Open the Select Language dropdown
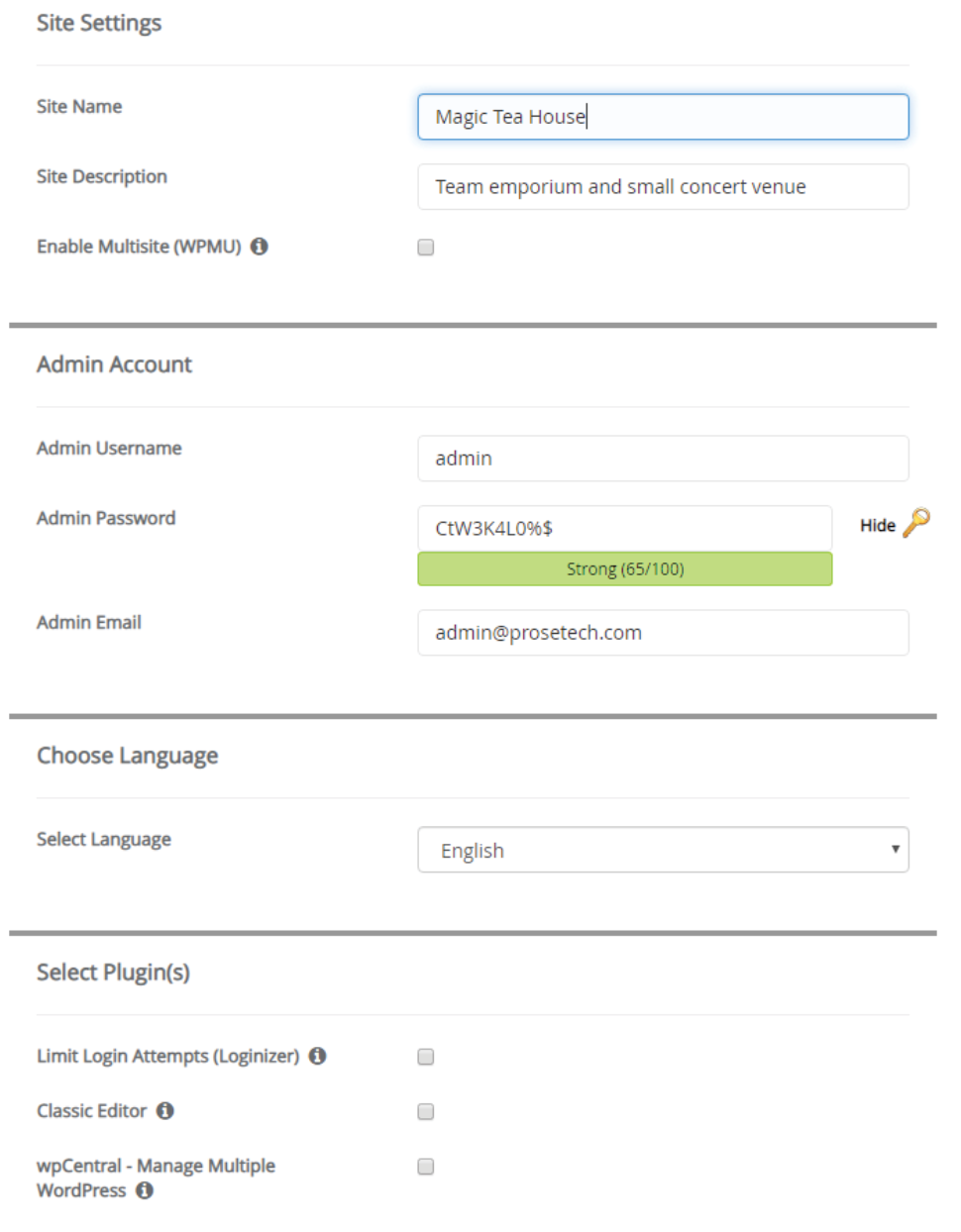This screenshot has height=1232, width=961. [662, 850]
